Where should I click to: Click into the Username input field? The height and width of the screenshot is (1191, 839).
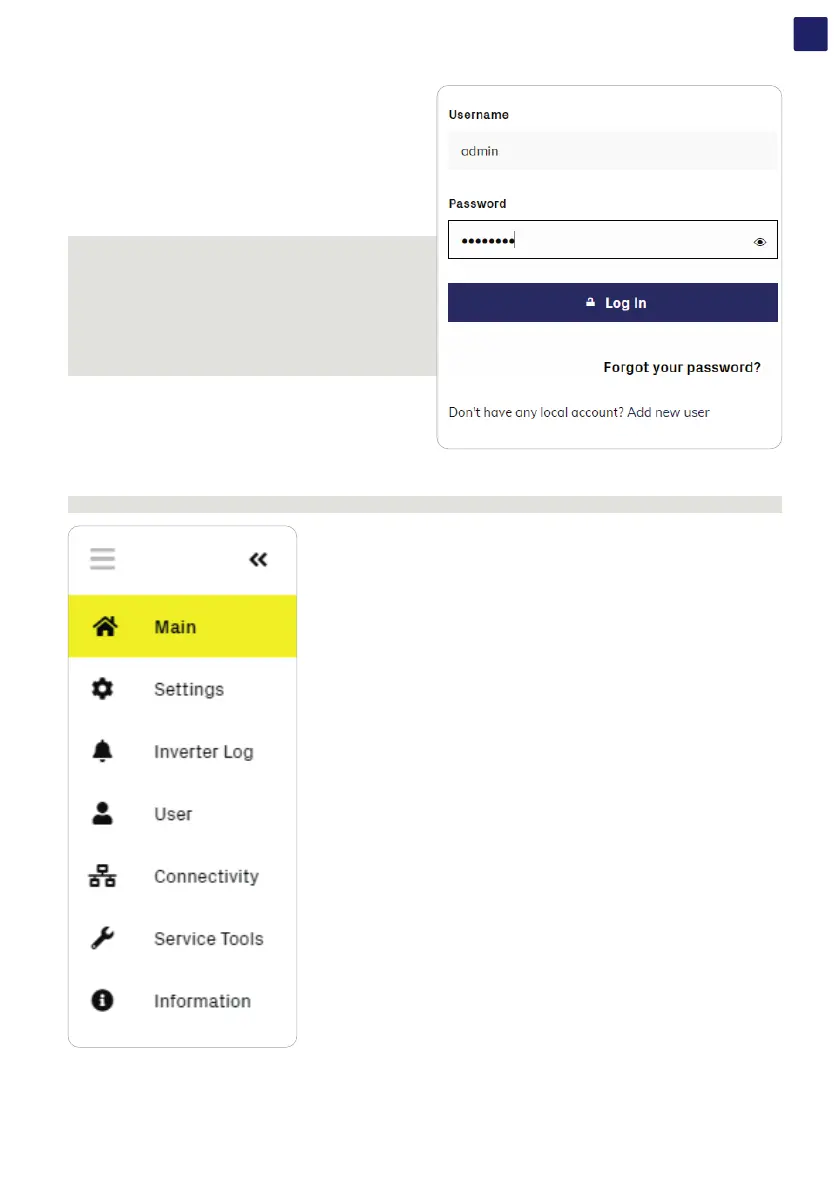coord(612,152)
